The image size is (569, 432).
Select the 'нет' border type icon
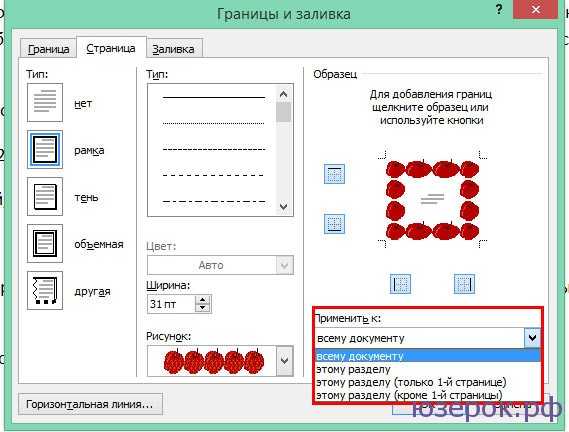(45, 102)
